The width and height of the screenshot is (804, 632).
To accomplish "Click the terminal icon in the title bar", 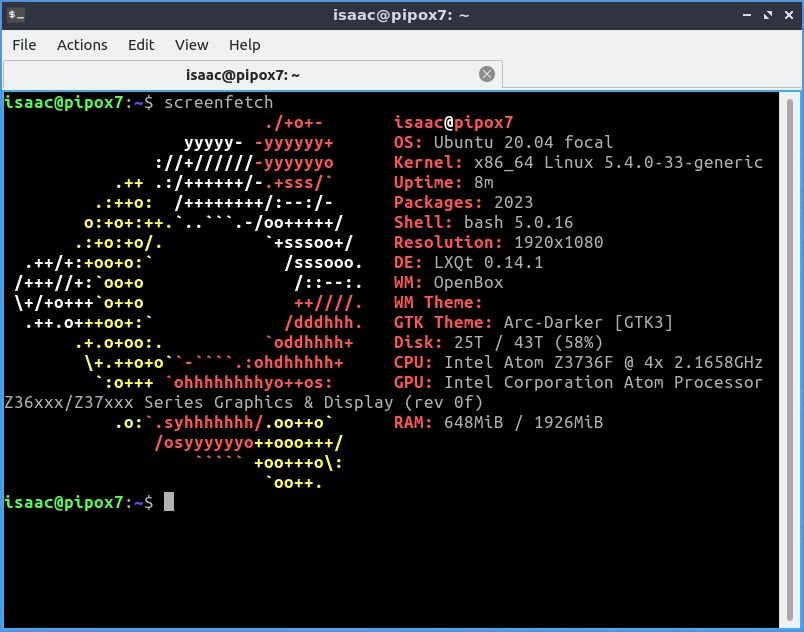I will click(16, 15).
